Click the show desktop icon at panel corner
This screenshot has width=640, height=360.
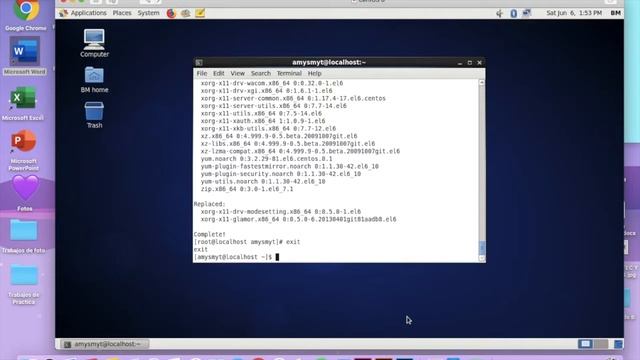(x=618, y=344)
